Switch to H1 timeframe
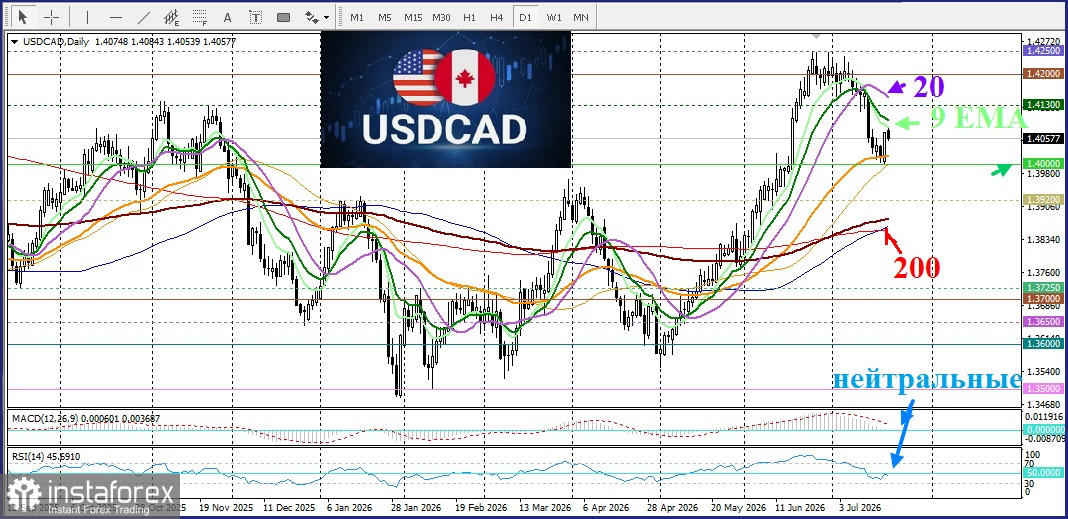Viewport: 1068px width, 519px height. coord(469,17)
